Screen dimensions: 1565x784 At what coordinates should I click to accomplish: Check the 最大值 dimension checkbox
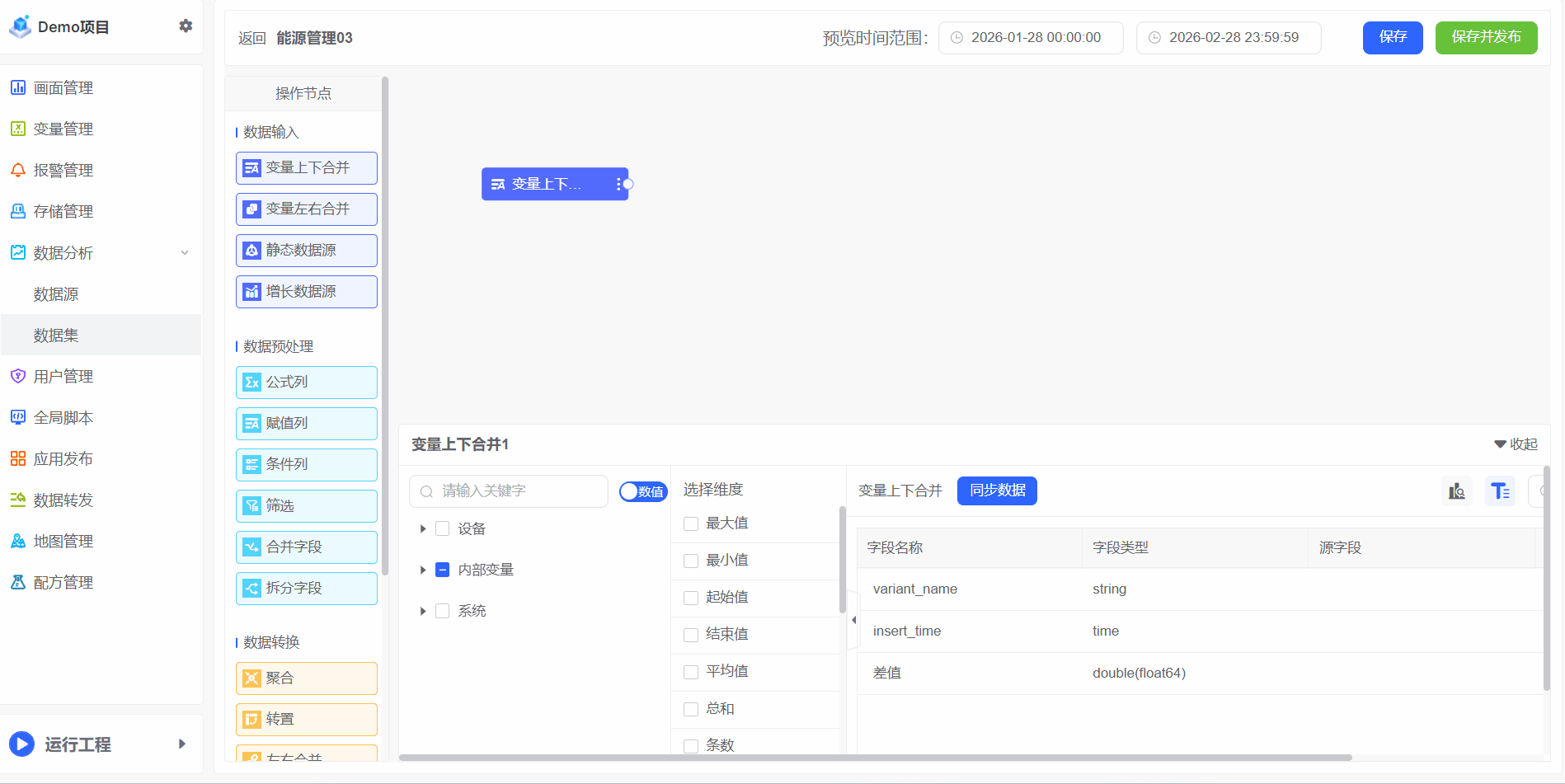(691, 523)
